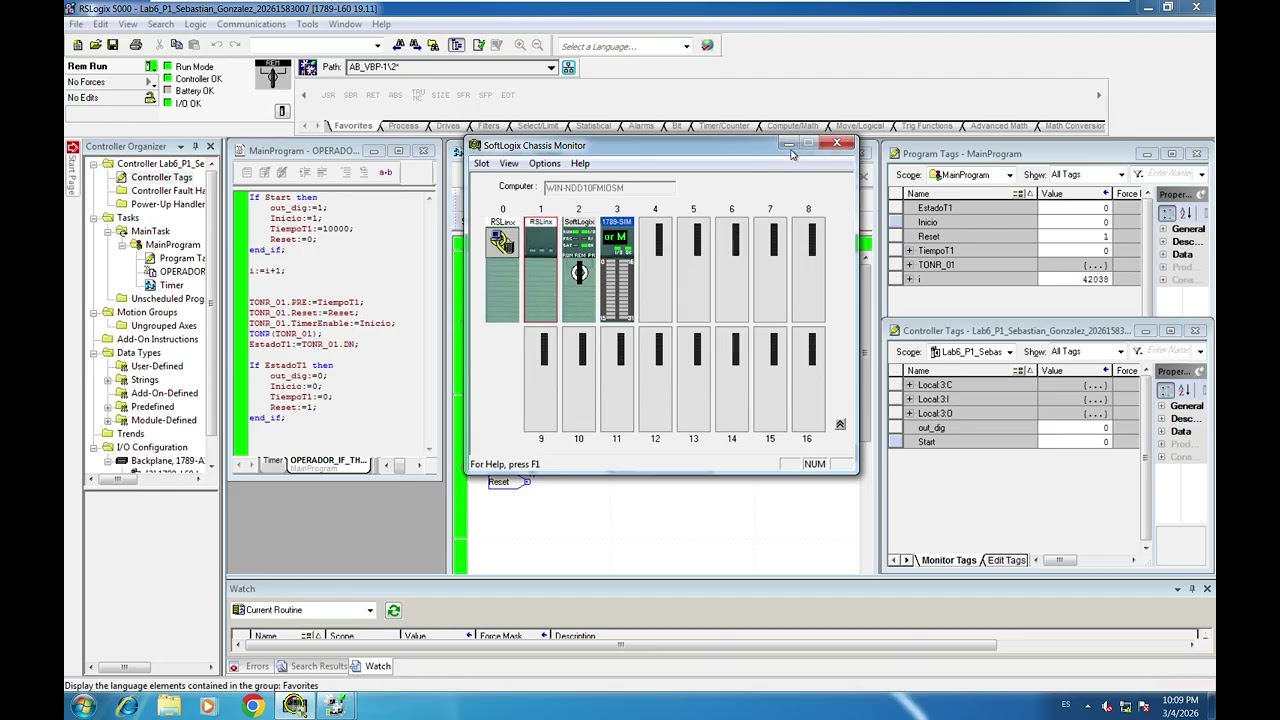
Task: Toggle Alphabetical sort in Program Tags properties
Action: (x=1186, y=213)
